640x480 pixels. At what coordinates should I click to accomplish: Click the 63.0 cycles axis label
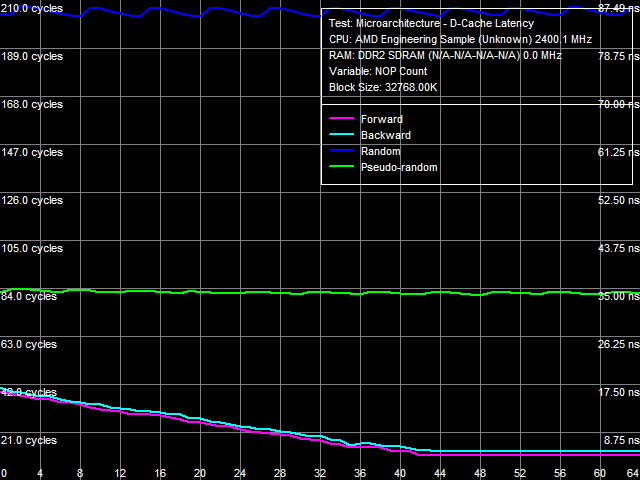29,344
